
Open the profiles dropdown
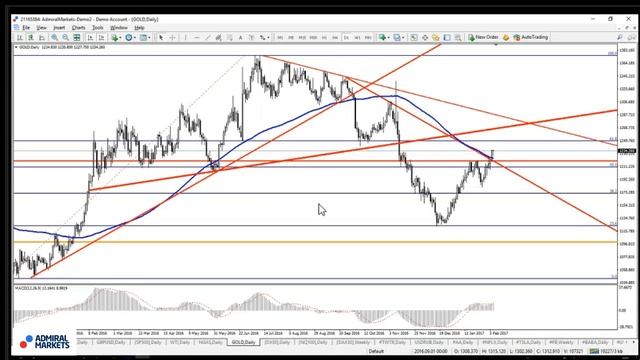click(x=398, y=38)
